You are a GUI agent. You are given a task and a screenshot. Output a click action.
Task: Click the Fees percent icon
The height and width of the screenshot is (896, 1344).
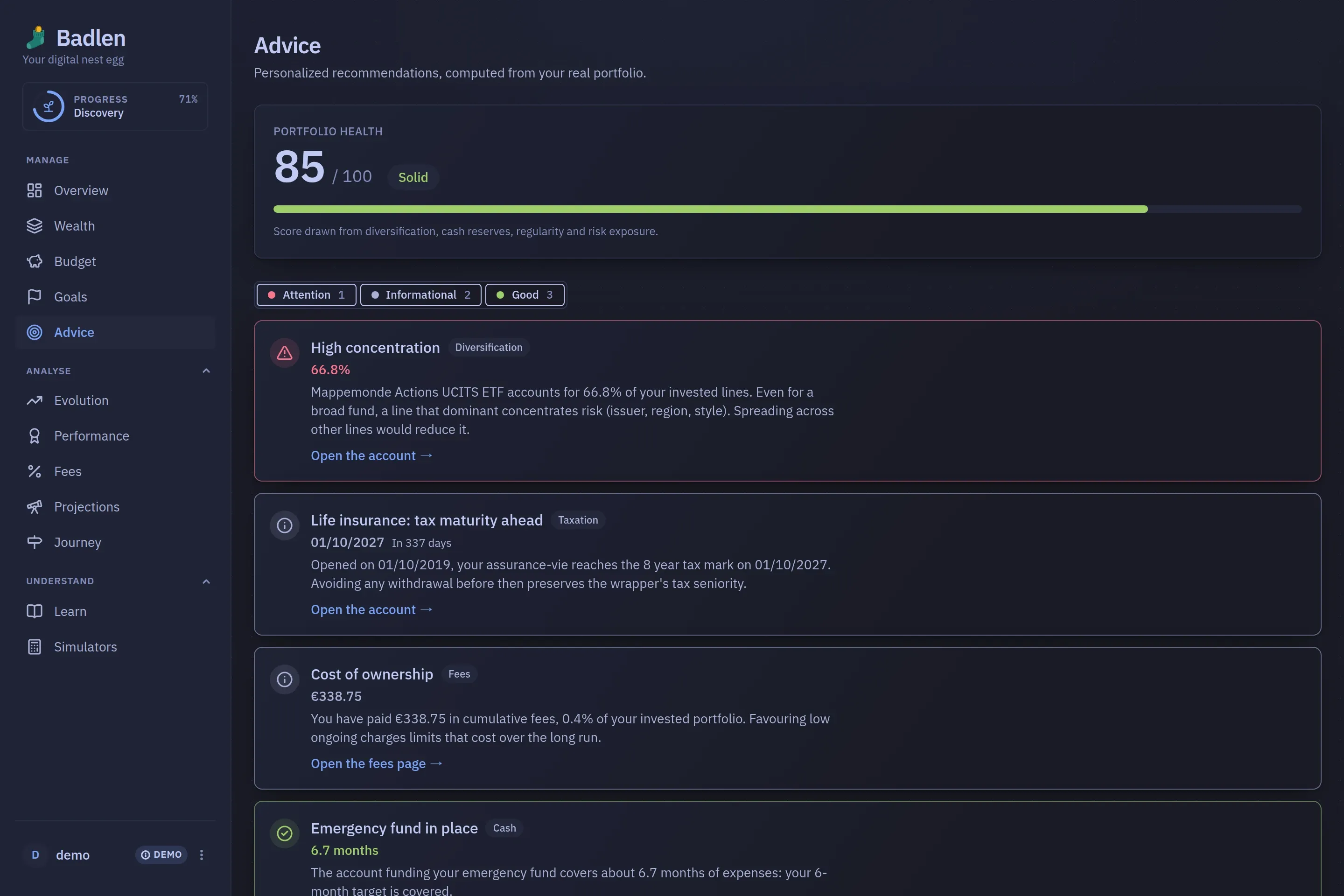(34, 471)
